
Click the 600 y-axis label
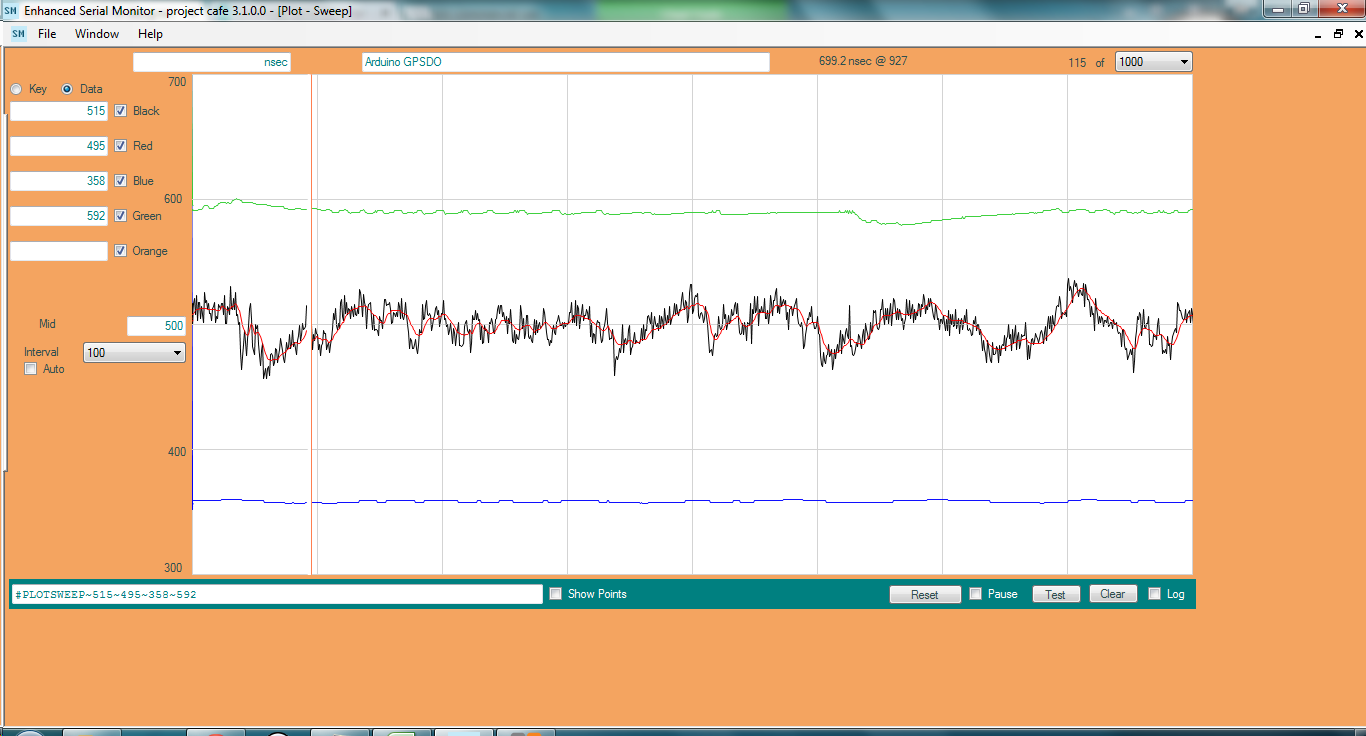point(173,198)
